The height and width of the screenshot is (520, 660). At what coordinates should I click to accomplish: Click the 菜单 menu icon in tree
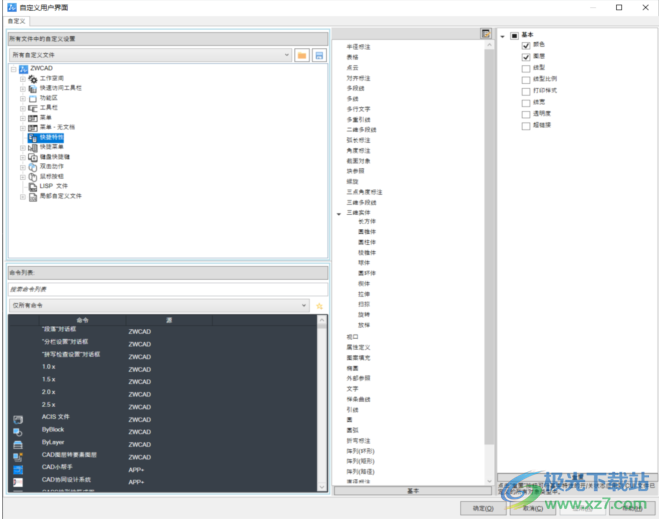tap(33, 118)
